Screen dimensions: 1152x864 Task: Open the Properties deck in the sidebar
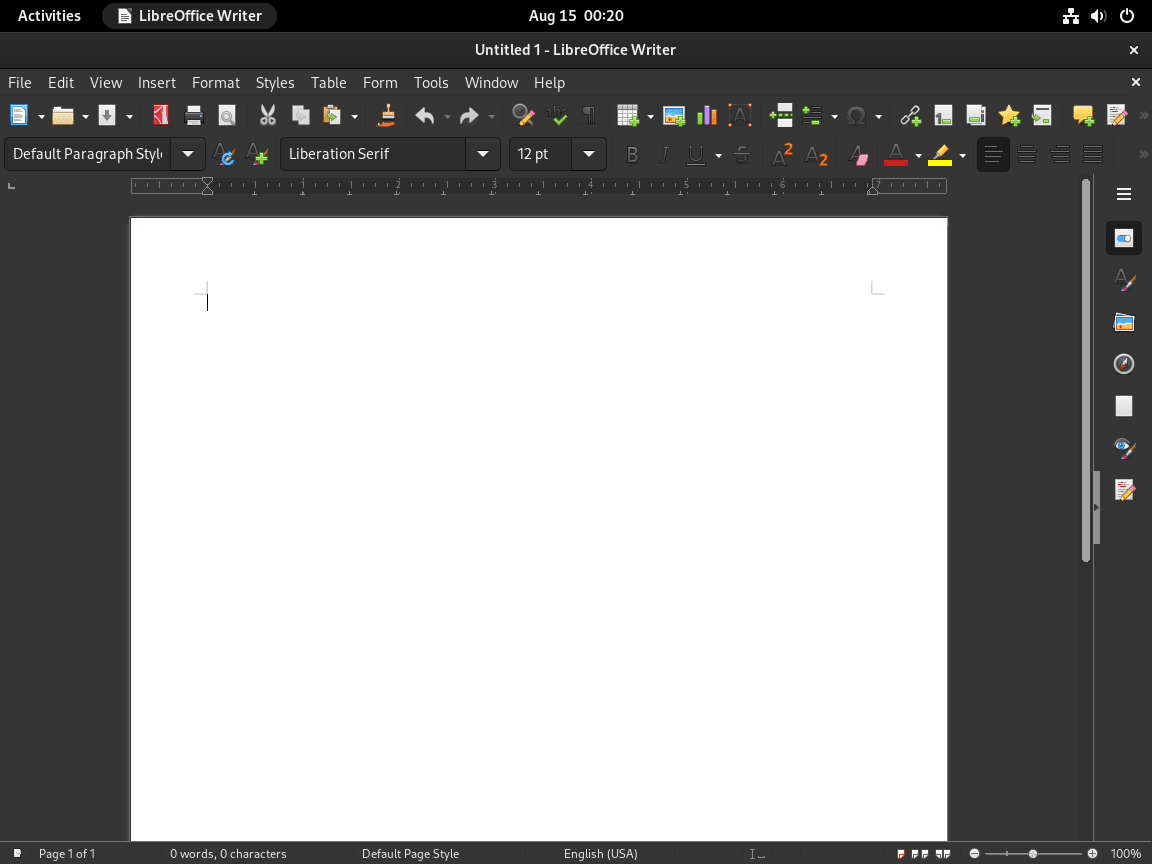click(1124, 238)
